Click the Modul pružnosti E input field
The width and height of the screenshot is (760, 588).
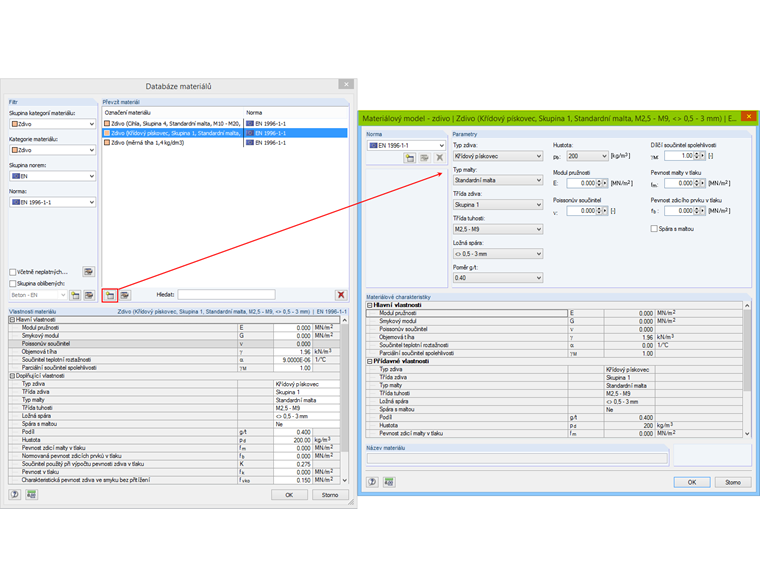tap(582, 183)
